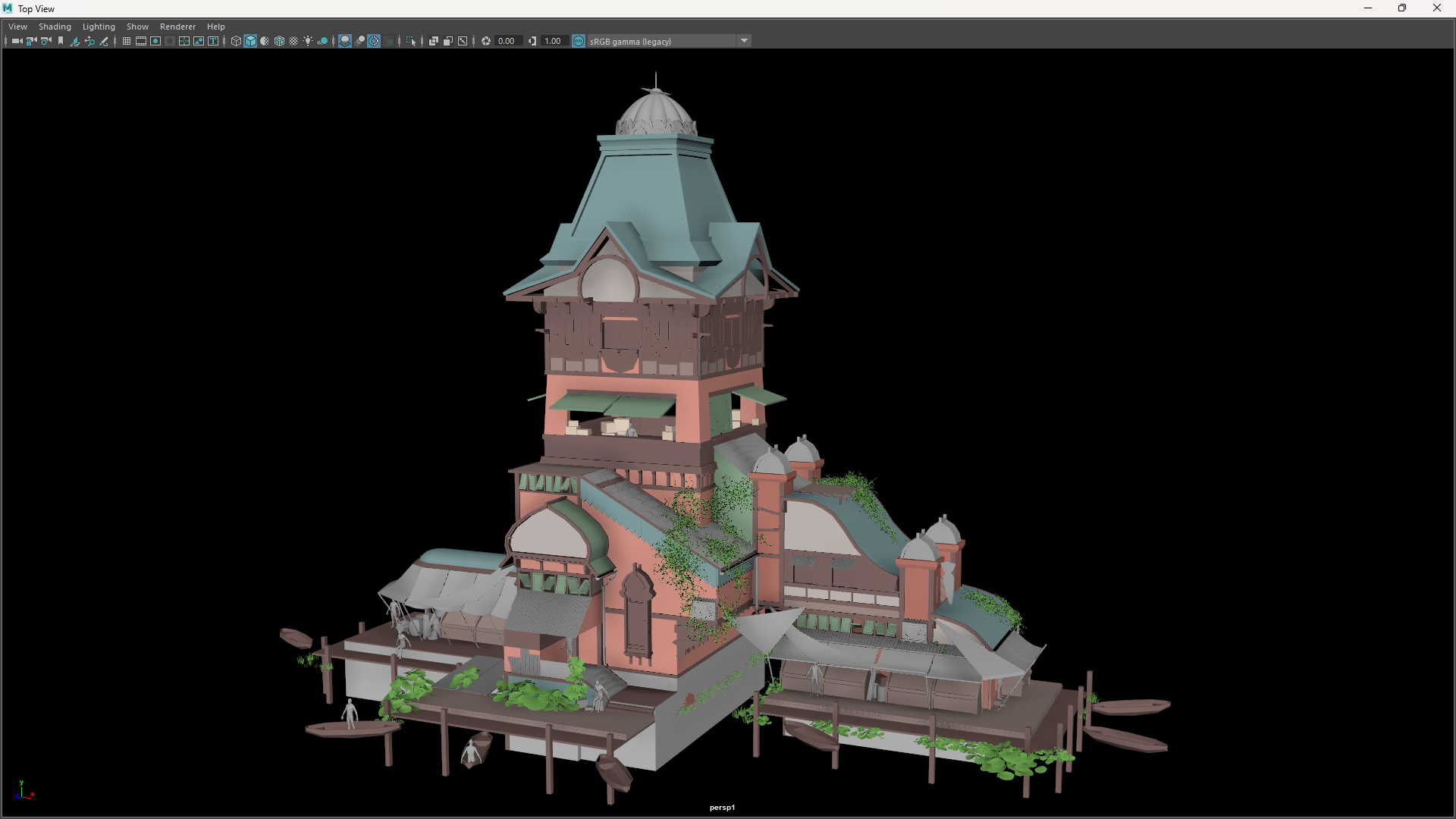The image size is (1456, 819).
Task: Click the Isolate Select icon
Action: (411, 41)
